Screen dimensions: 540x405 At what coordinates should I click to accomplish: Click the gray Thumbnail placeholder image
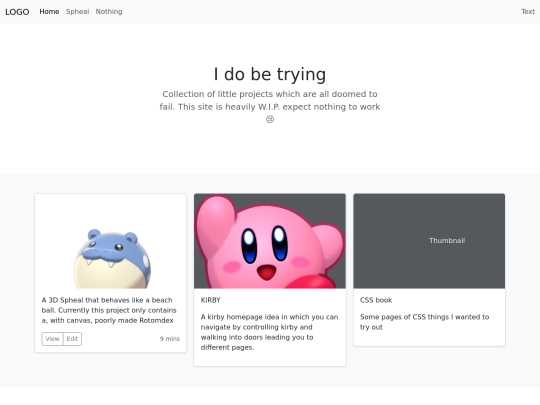429,241
